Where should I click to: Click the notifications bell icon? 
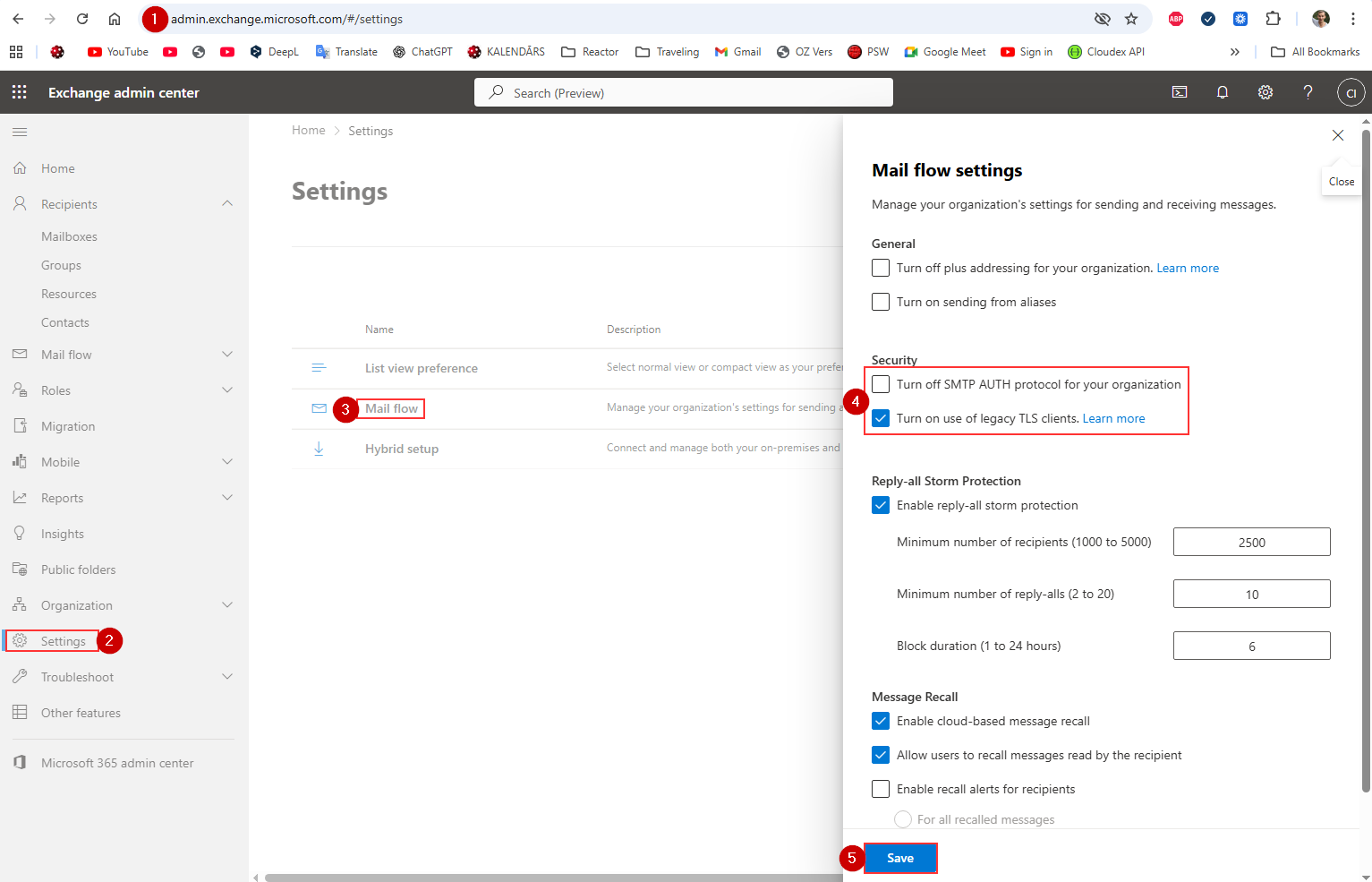pos(1222,92)
